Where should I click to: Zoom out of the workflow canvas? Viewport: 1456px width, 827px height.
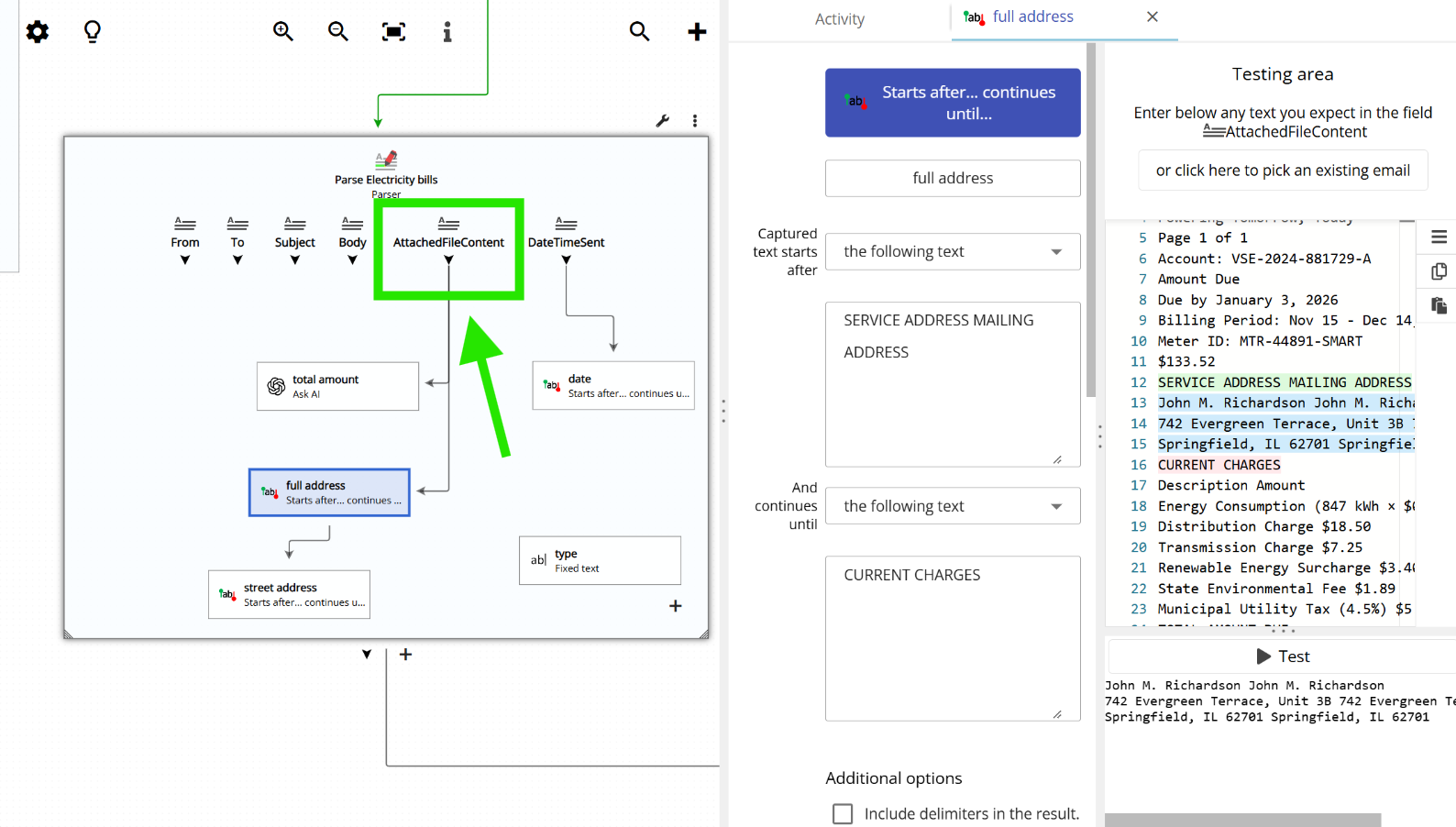(x=338, y=32)
